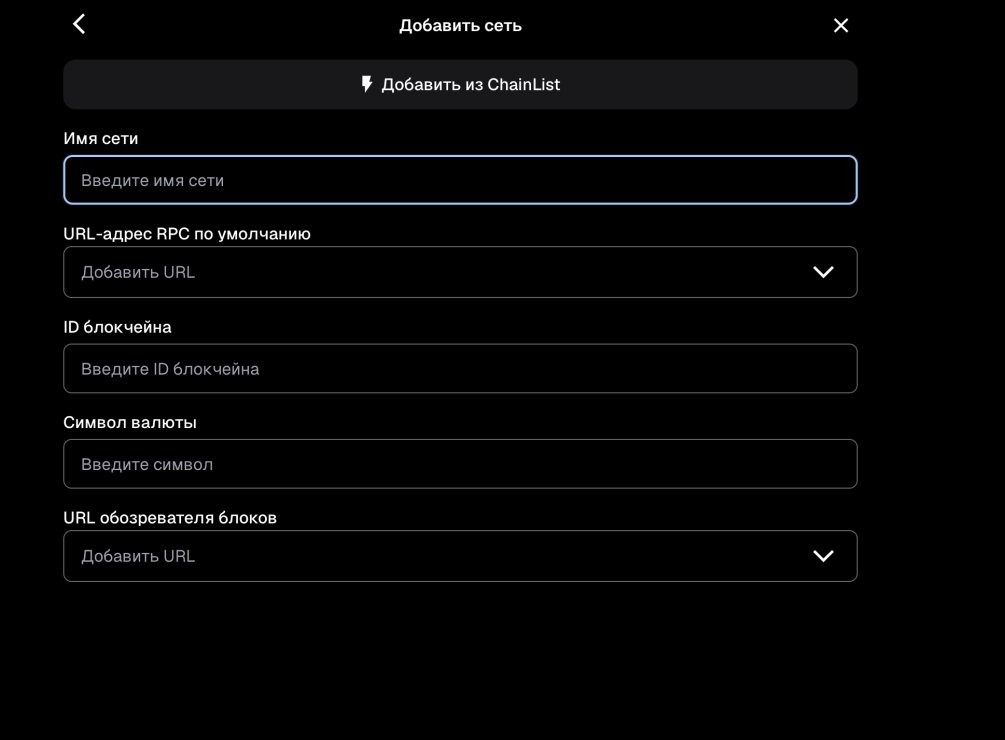Expand the RPC URL dropdown chevron
Viewport: 1005px width, 740px height.
823,272
